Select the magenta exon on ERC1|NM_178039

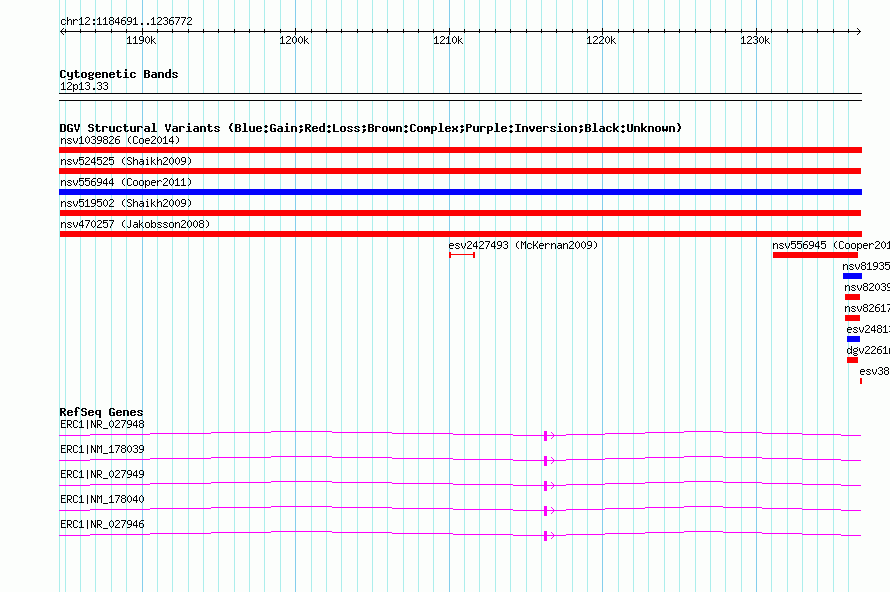(545, 461)
